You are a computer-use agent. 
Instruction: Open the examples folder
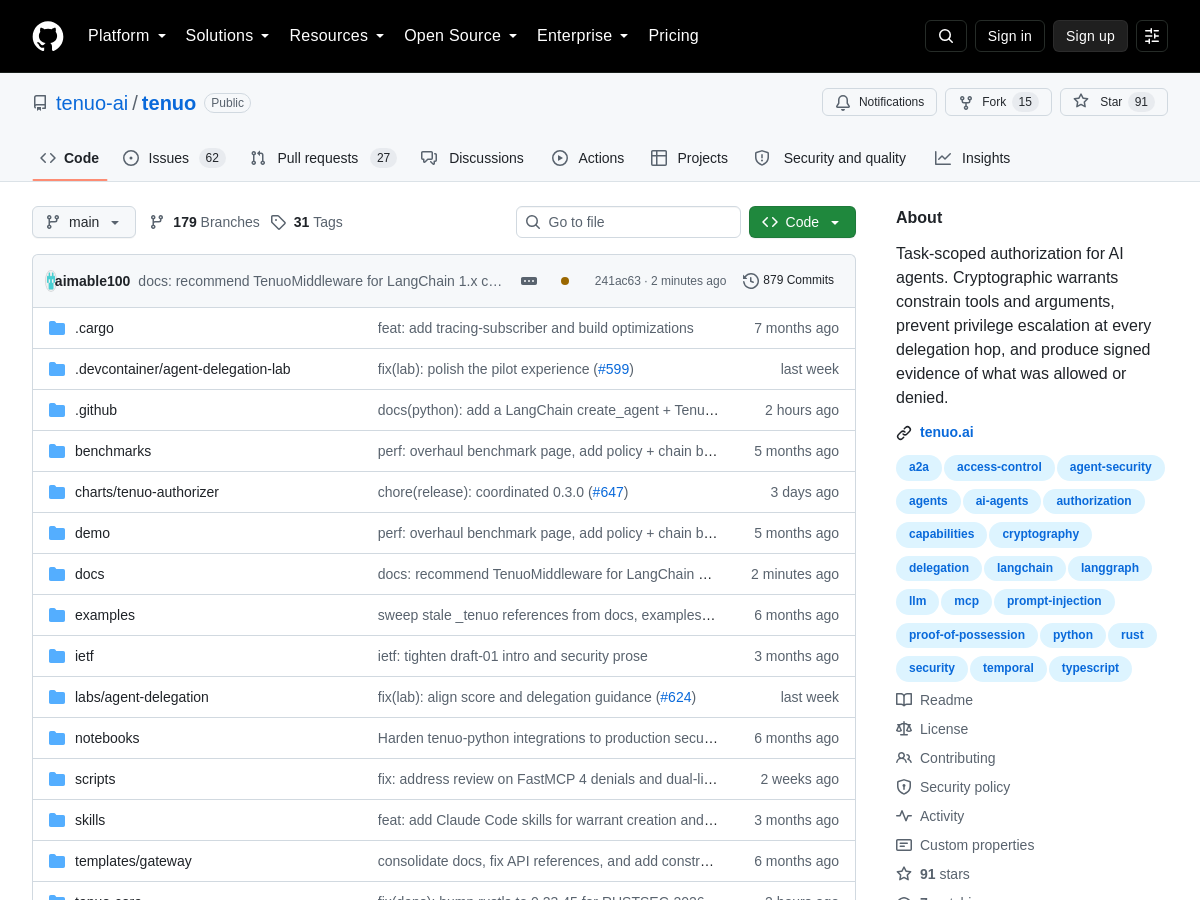pyautogui.click(x=105, y=615)
